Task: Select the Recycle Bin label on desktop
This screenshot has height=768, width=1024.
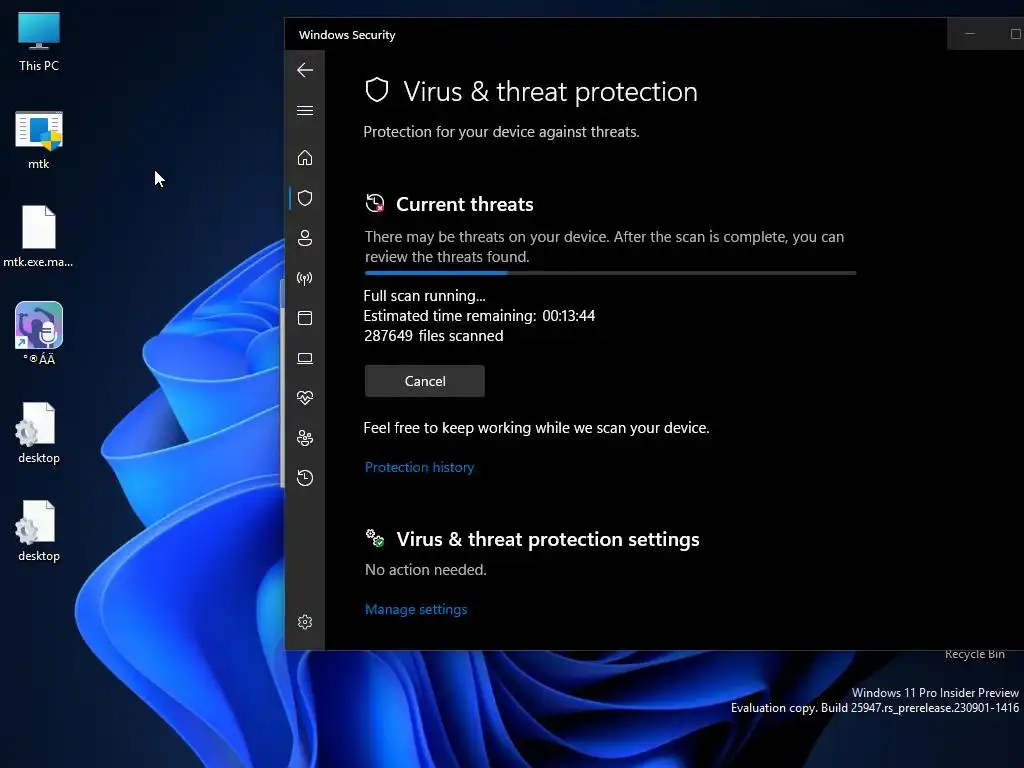Action: [974, 654]
